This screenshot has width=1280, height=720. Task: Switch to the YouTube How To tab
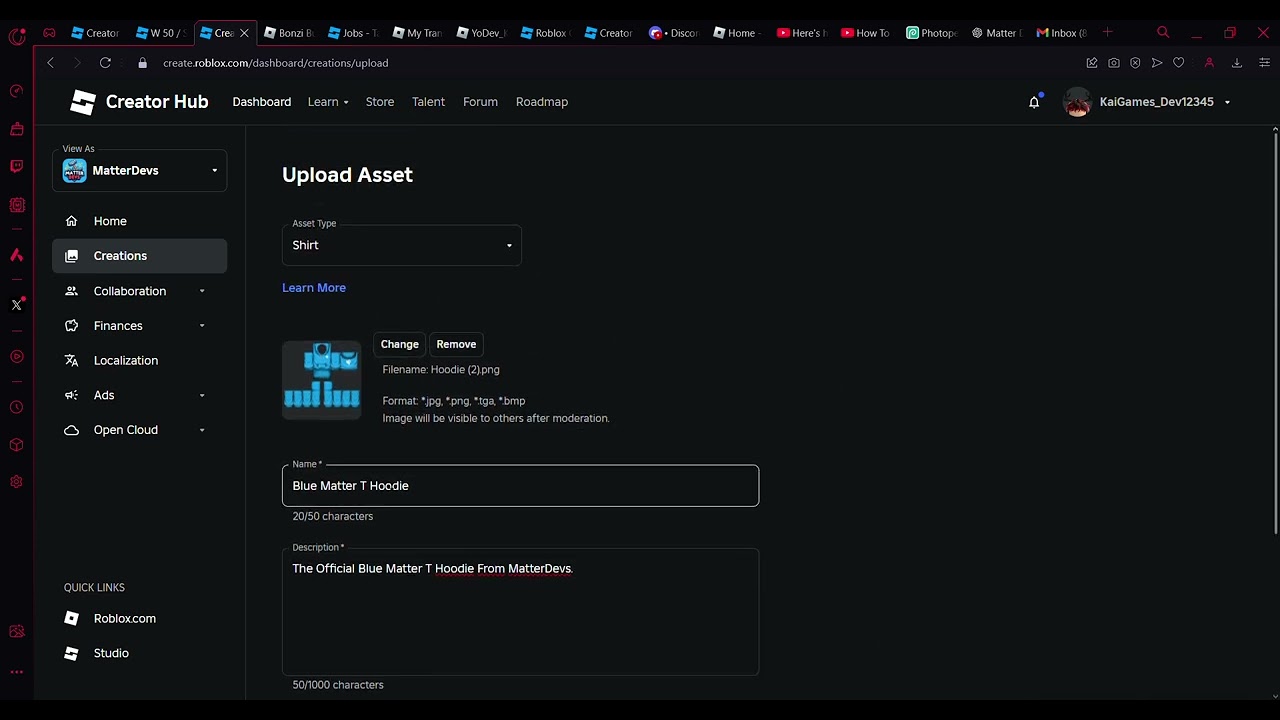(x=866, y=33)
